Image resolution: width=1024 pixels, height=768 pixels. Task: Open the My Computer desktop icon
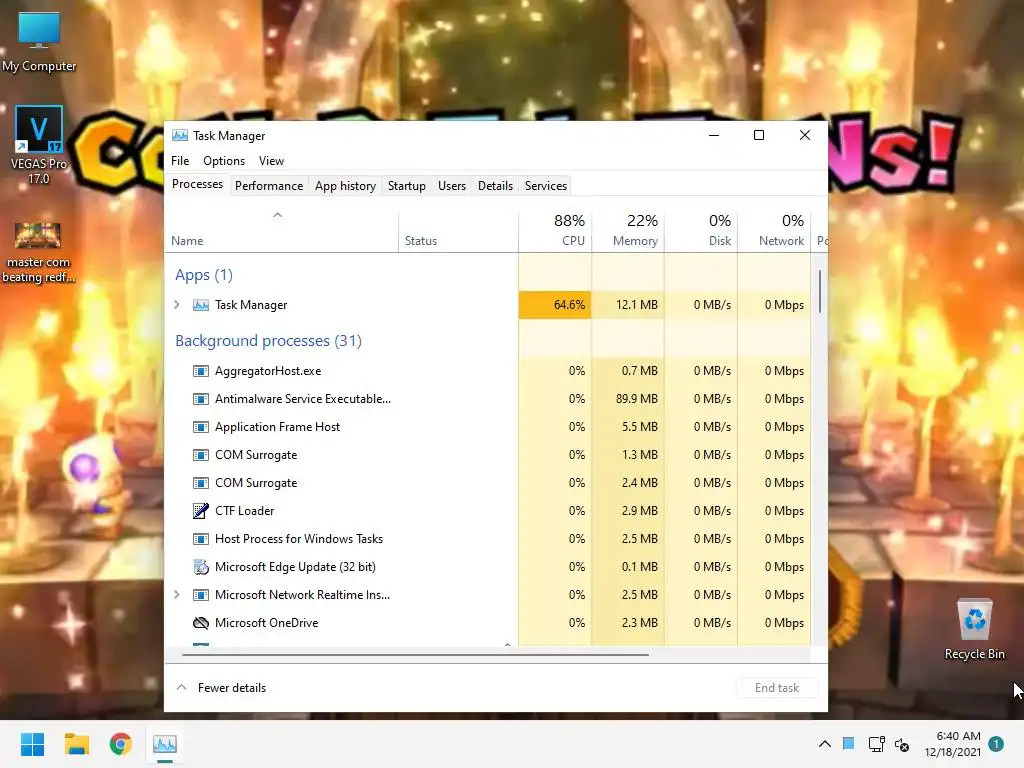click(39, 42)
